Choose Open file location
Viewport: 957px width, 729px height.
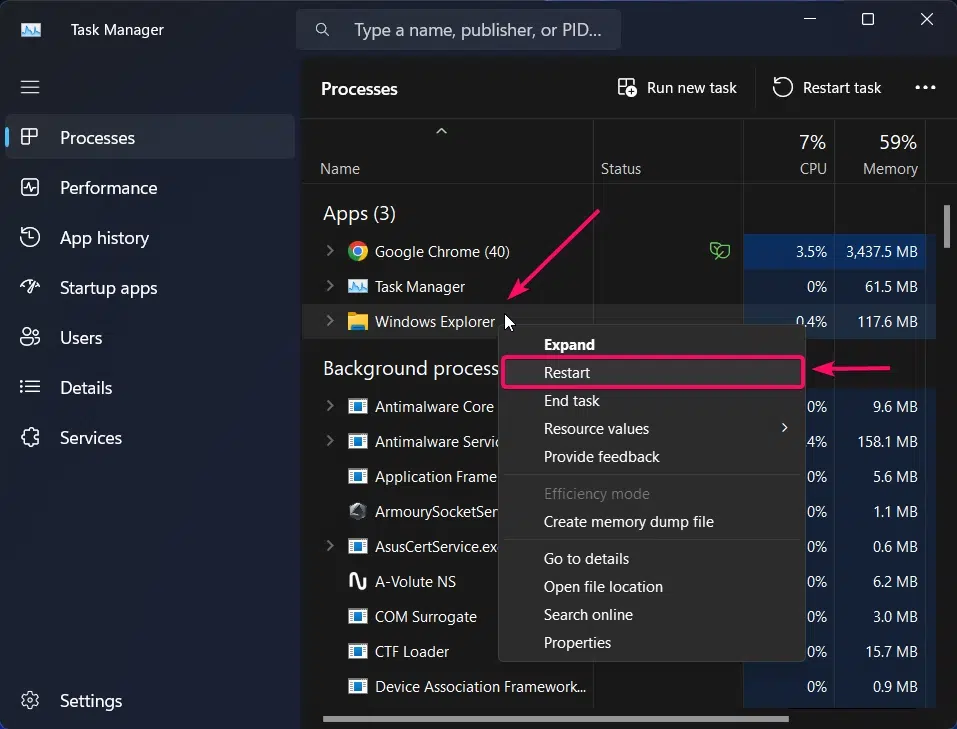[652, 586]
